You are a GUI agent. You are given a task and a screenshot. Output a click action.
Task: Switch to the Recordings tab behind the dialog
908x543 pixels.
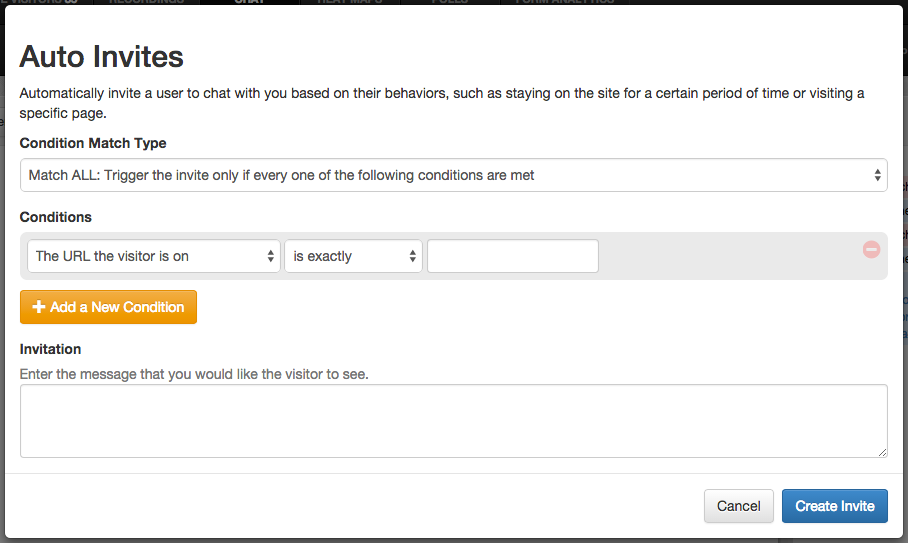pos(147,2)
